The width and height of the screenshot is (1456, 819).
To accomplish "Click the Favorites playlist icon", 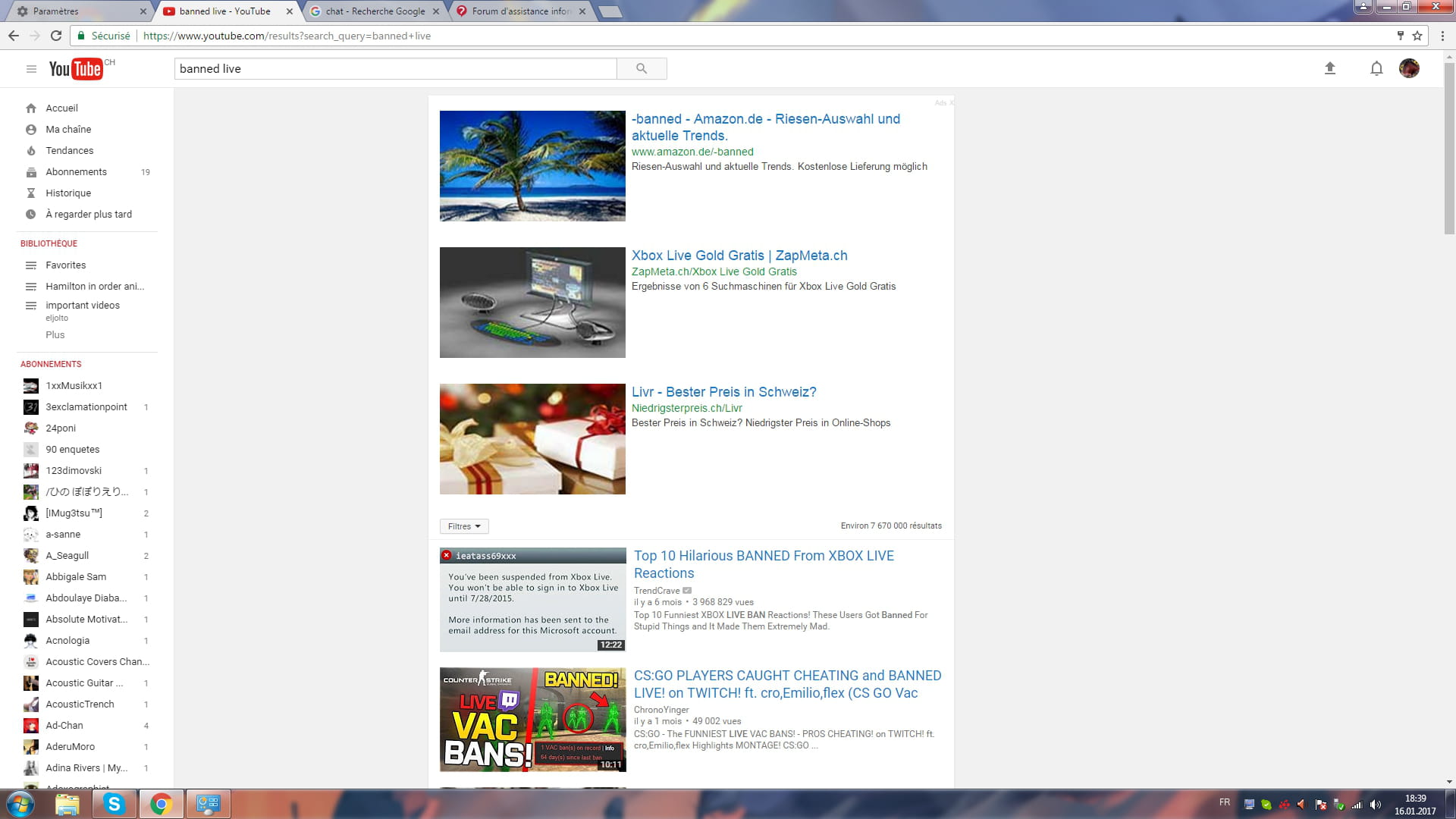I will (x=31, y=265).
